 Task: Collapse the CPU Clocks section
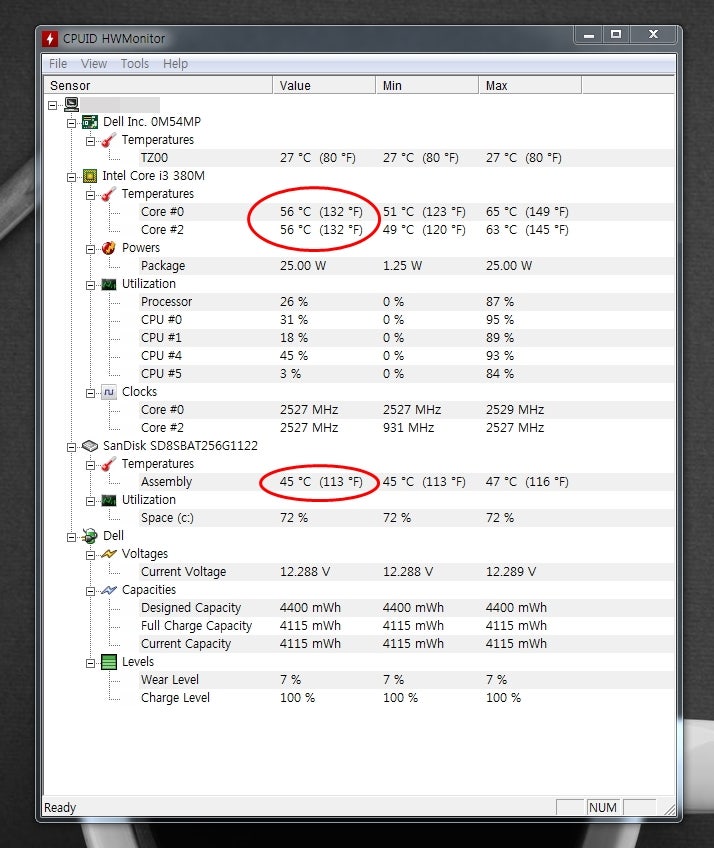tap(90, 393)
